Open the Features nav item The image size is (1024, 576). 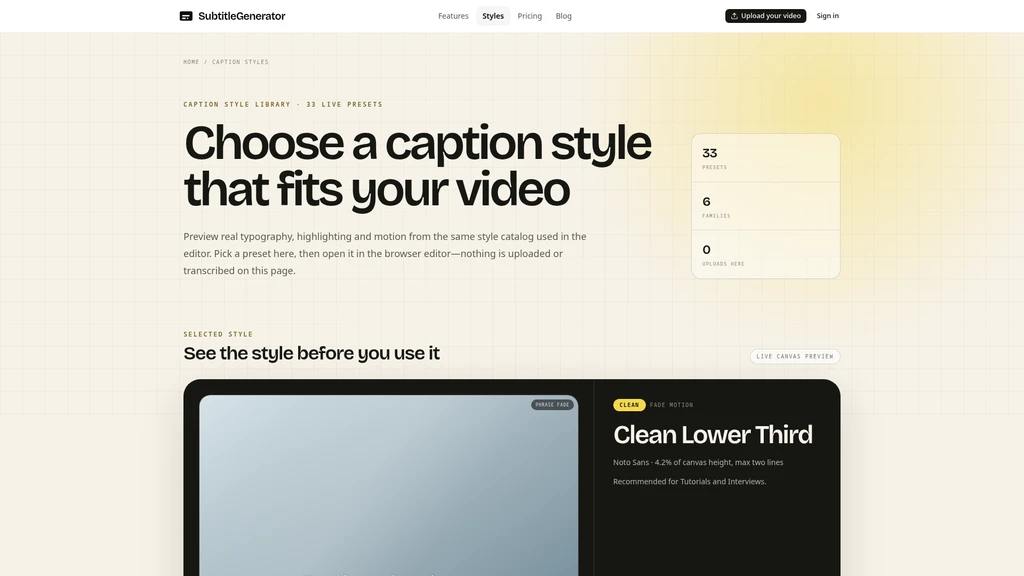[453, 16]
